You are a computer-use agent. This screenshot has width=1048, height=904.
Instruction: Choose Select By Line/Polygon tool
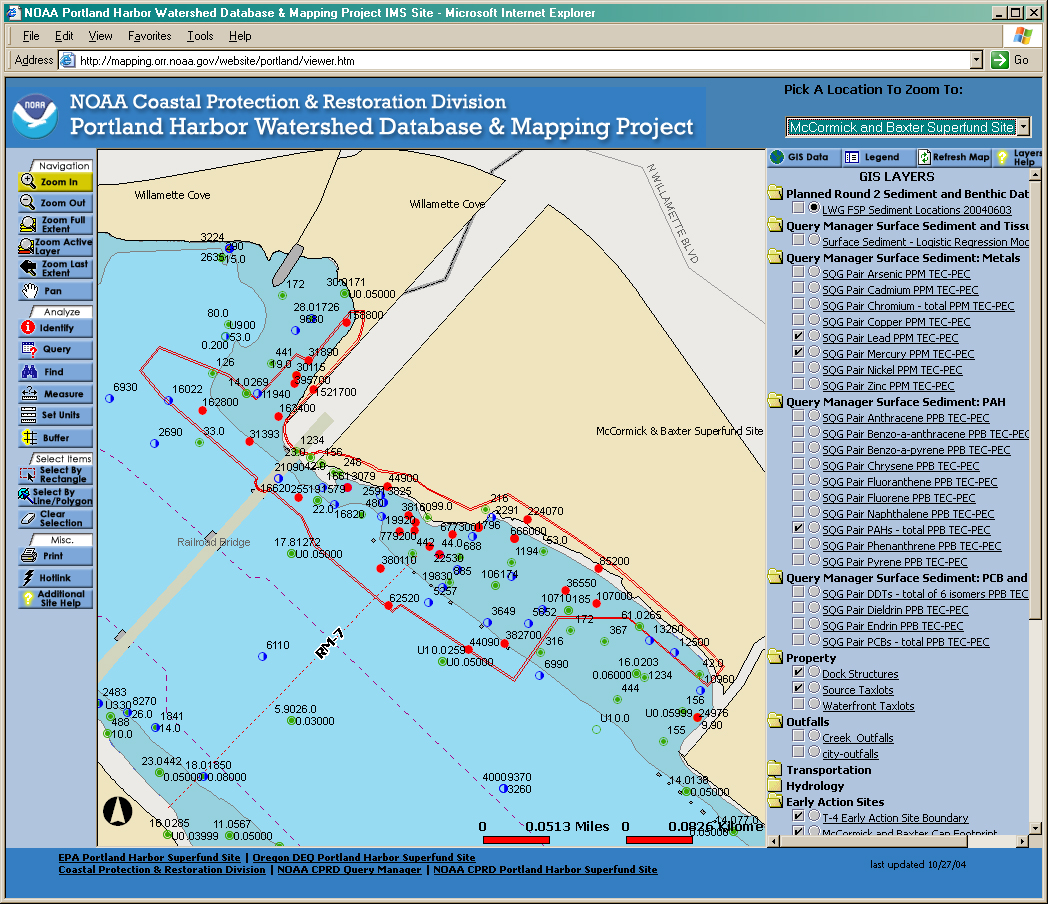pos(55,496)
